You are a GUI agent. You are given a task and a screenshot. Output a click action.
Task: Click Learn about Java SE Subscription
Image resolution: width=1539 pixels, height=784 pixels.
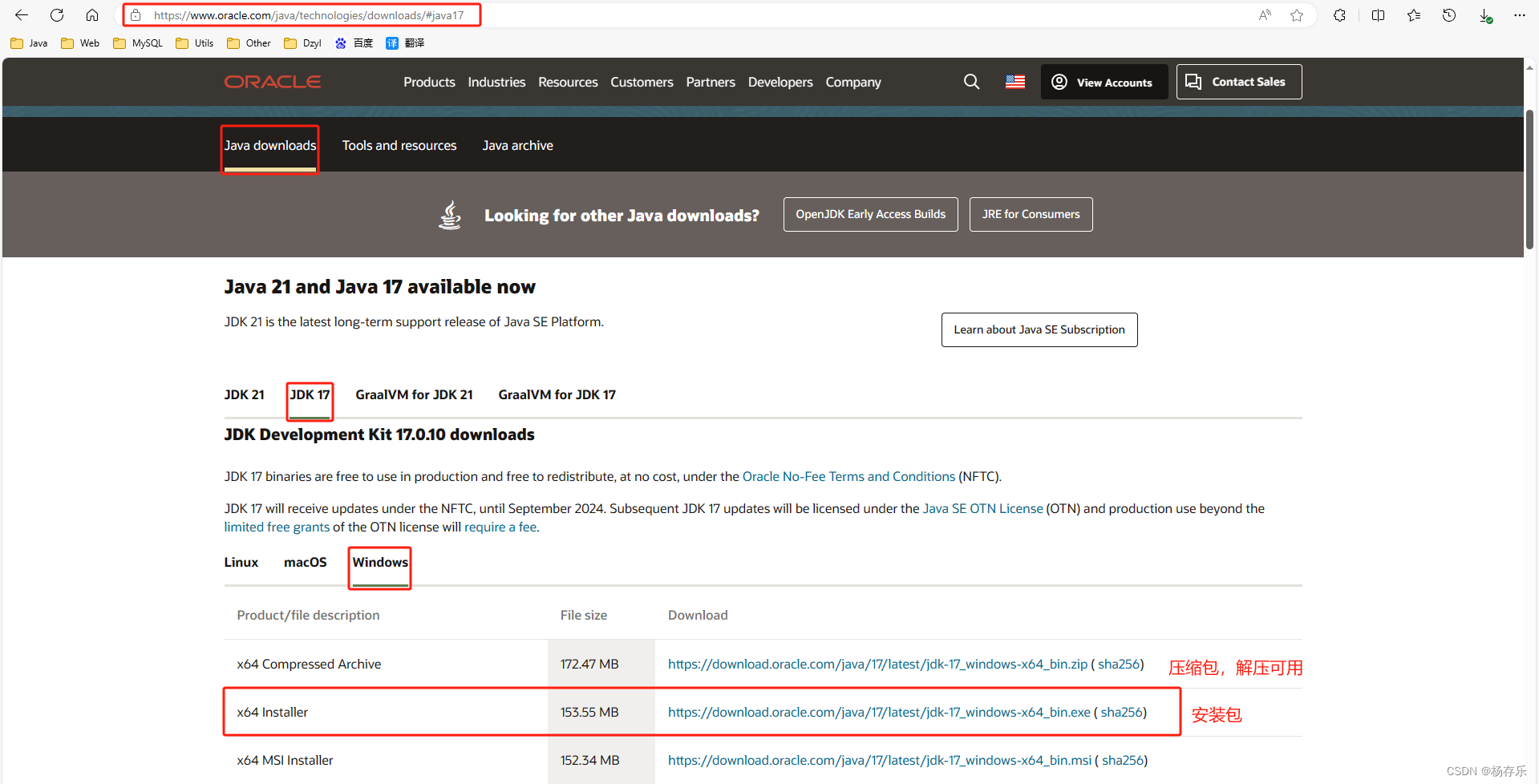[1039, 329]
